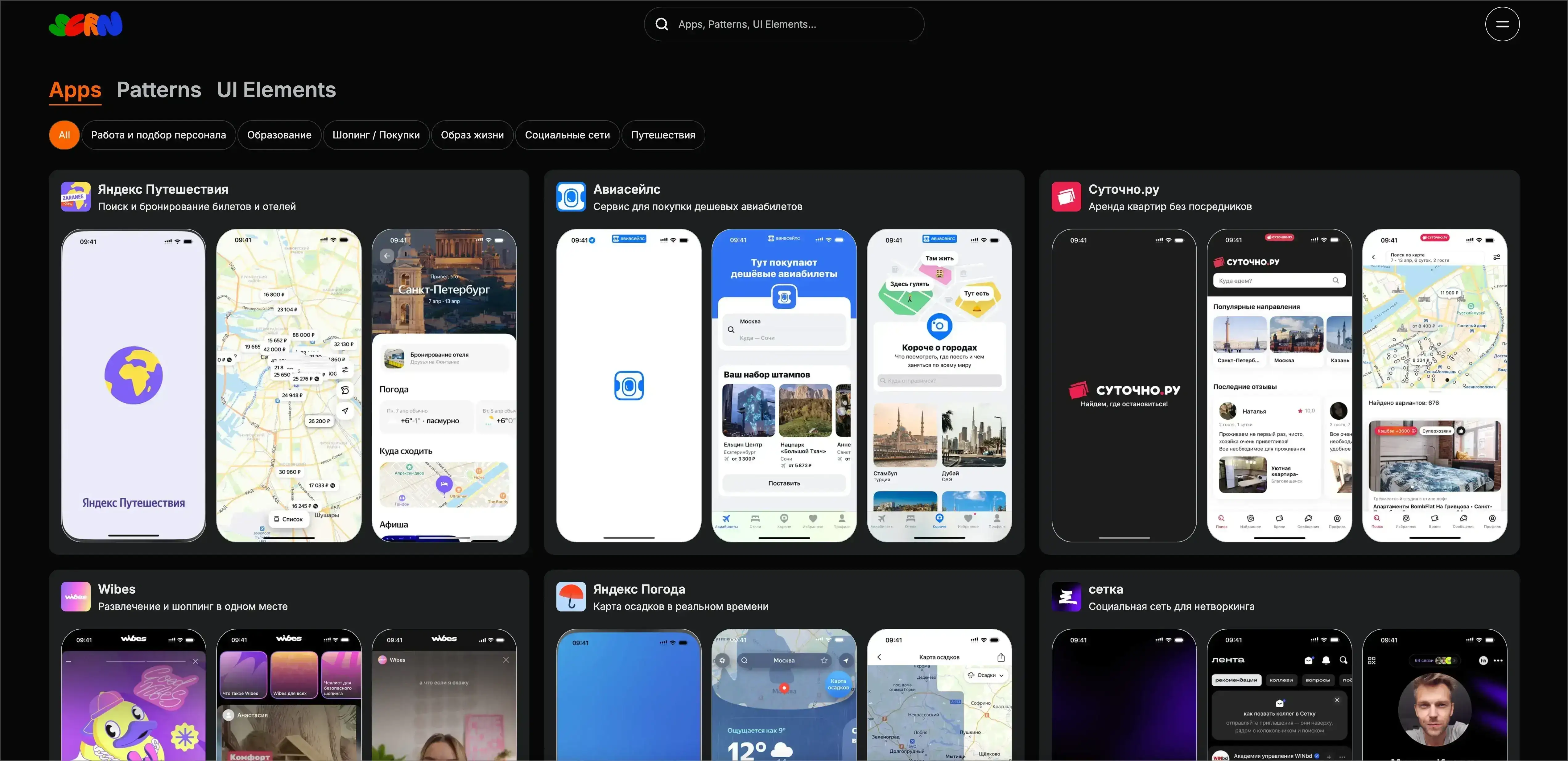
Task: Open Wibes duck story screenshot
Action: (x=133, y=695)
